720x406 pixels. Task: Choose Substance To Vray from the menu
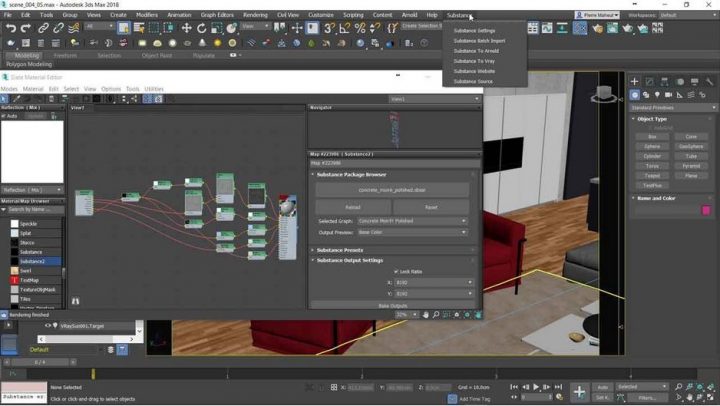tap(474, 61)
